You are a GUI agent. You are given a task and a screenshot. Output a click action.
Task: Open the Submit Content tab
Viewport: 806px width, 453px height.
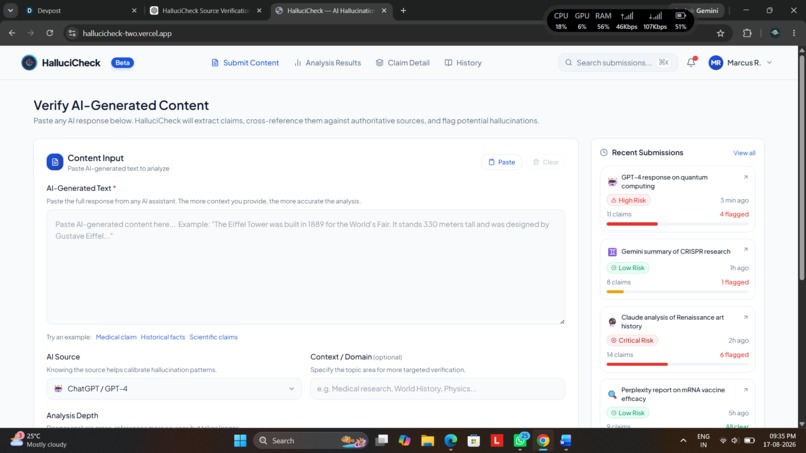245,63
